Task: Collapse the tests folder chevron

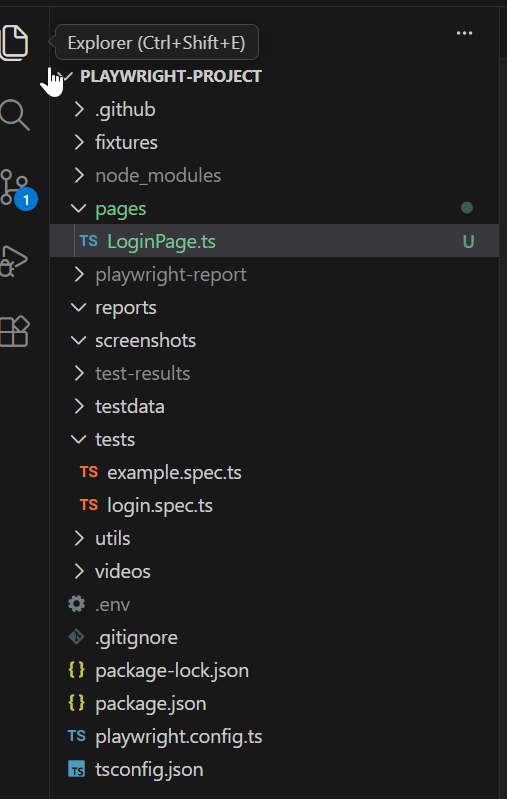Action: pyautogui.click(x=78, y=439)
